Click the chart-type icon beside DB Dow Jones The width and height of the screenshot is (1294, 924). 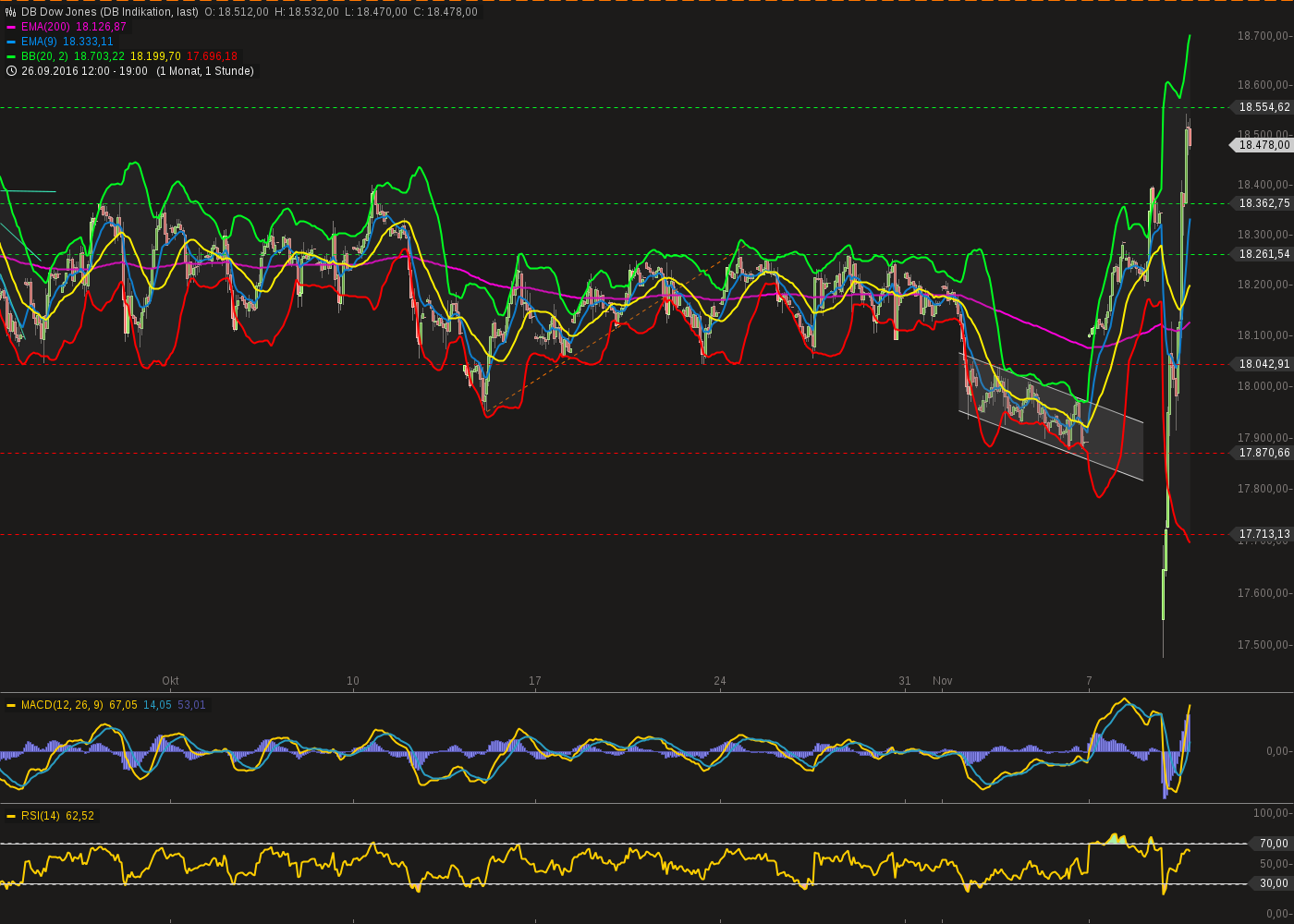[10, 12]
